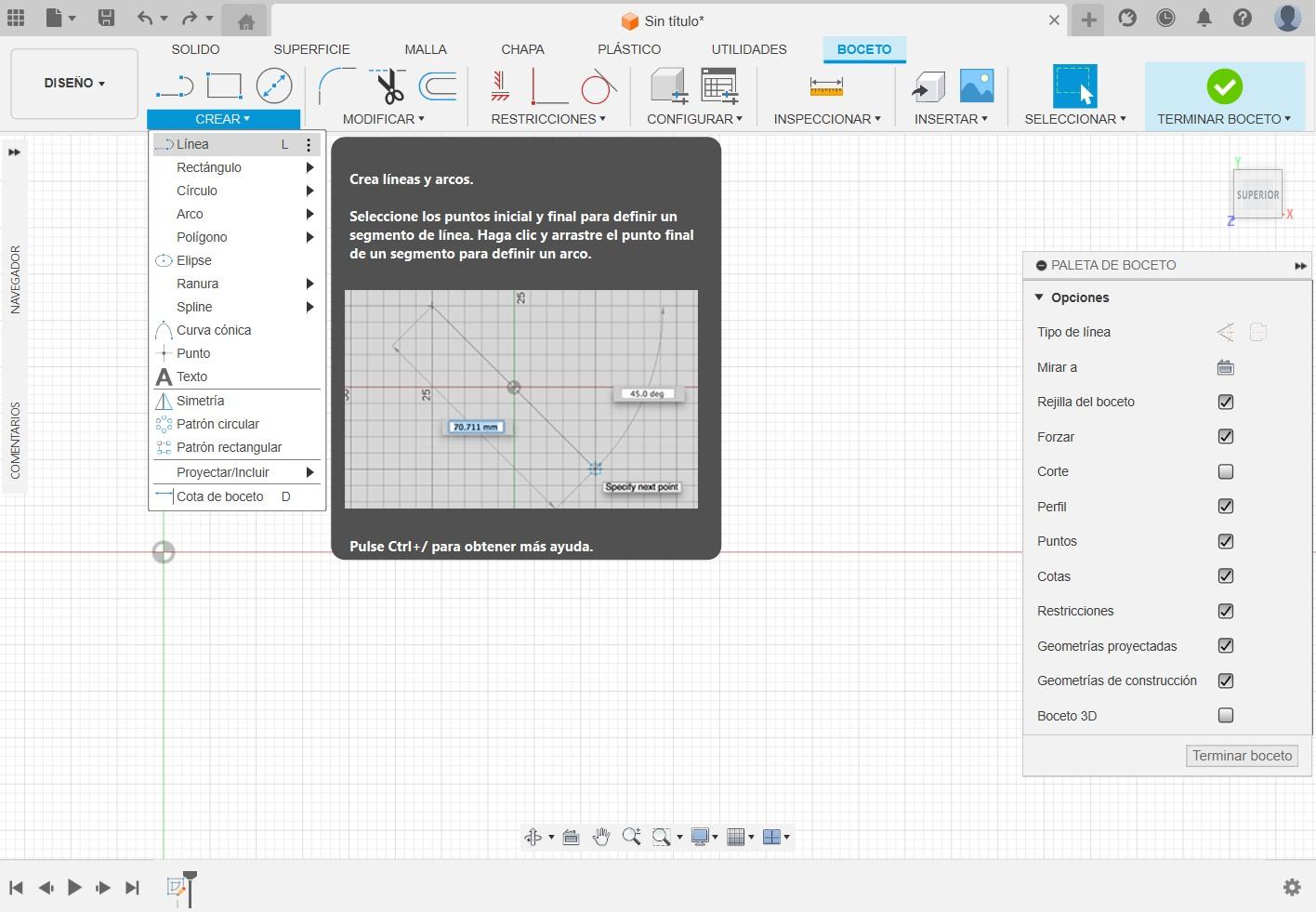1316x912 pixels.
Task: Enable the Corte checkbox
Action: 1225,471
